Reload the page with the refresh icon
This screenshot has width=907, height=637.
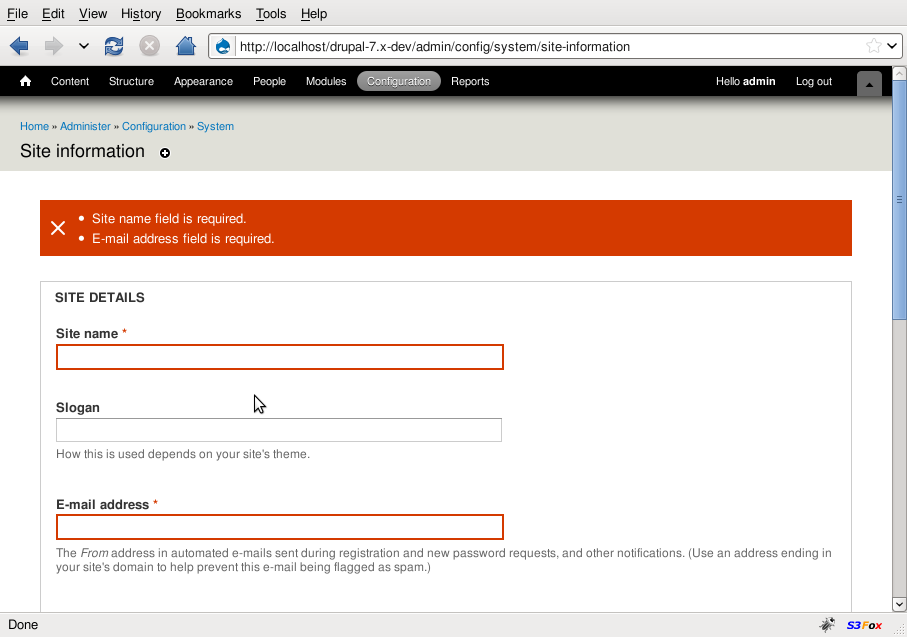click(x=114, y=46)
